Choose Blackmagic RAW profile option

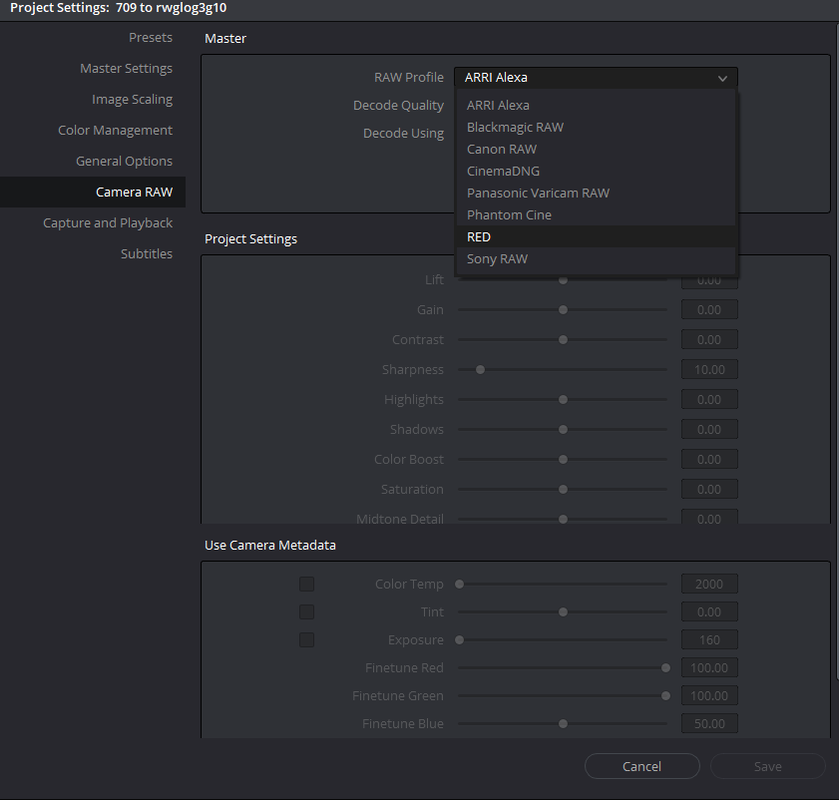[595, 127]
